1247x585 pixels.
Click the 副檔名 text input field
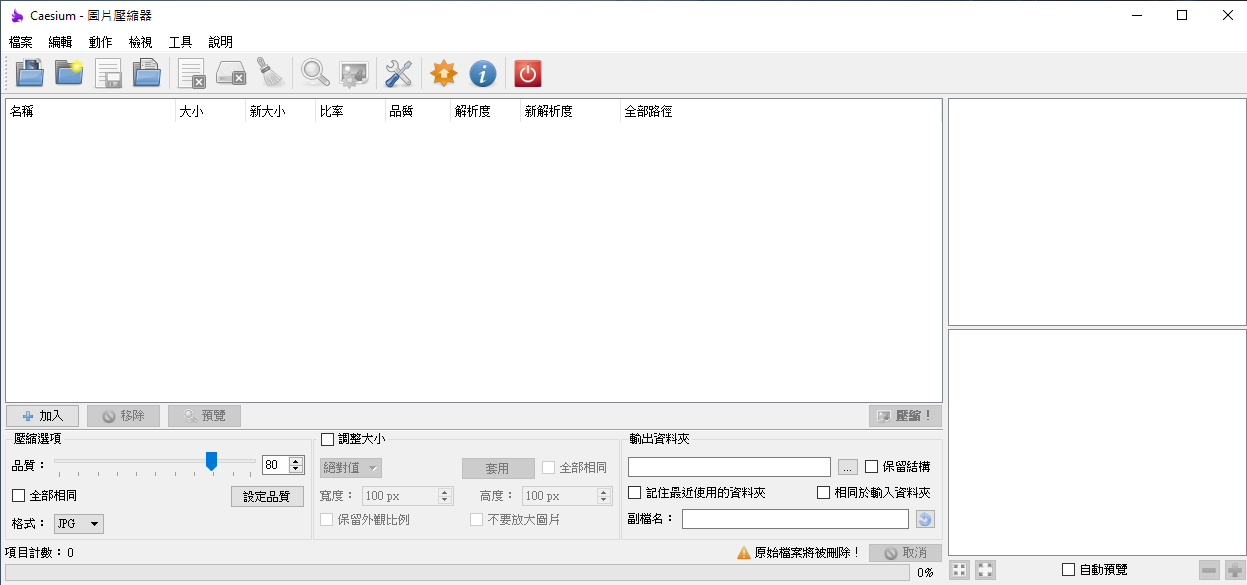(x=795, y=519)
